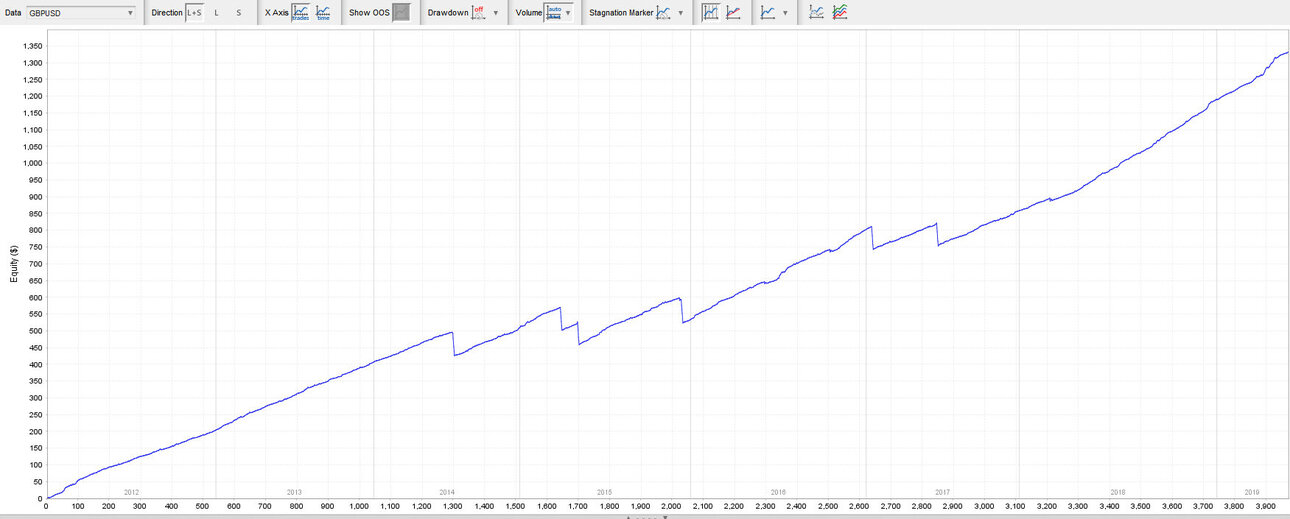
Task: Click the chart type icon before the rightmost dropdown arrow
Action: [x=767, y=13]
